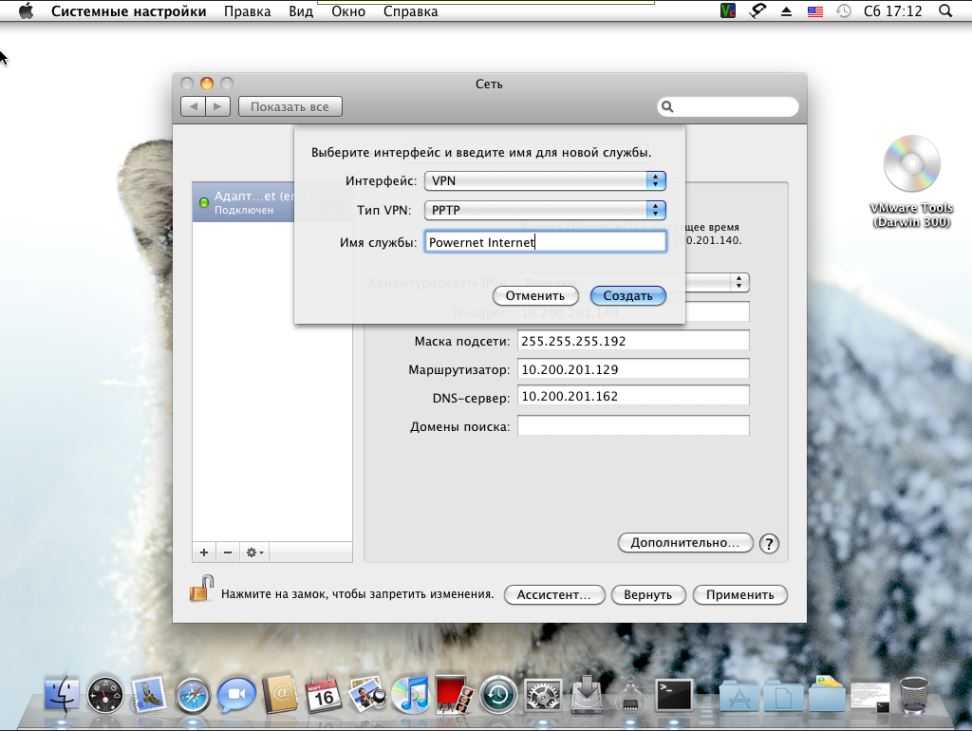Click the Домены поиска field
This screenshot has height=731, width=972.
tap(633, 426)
